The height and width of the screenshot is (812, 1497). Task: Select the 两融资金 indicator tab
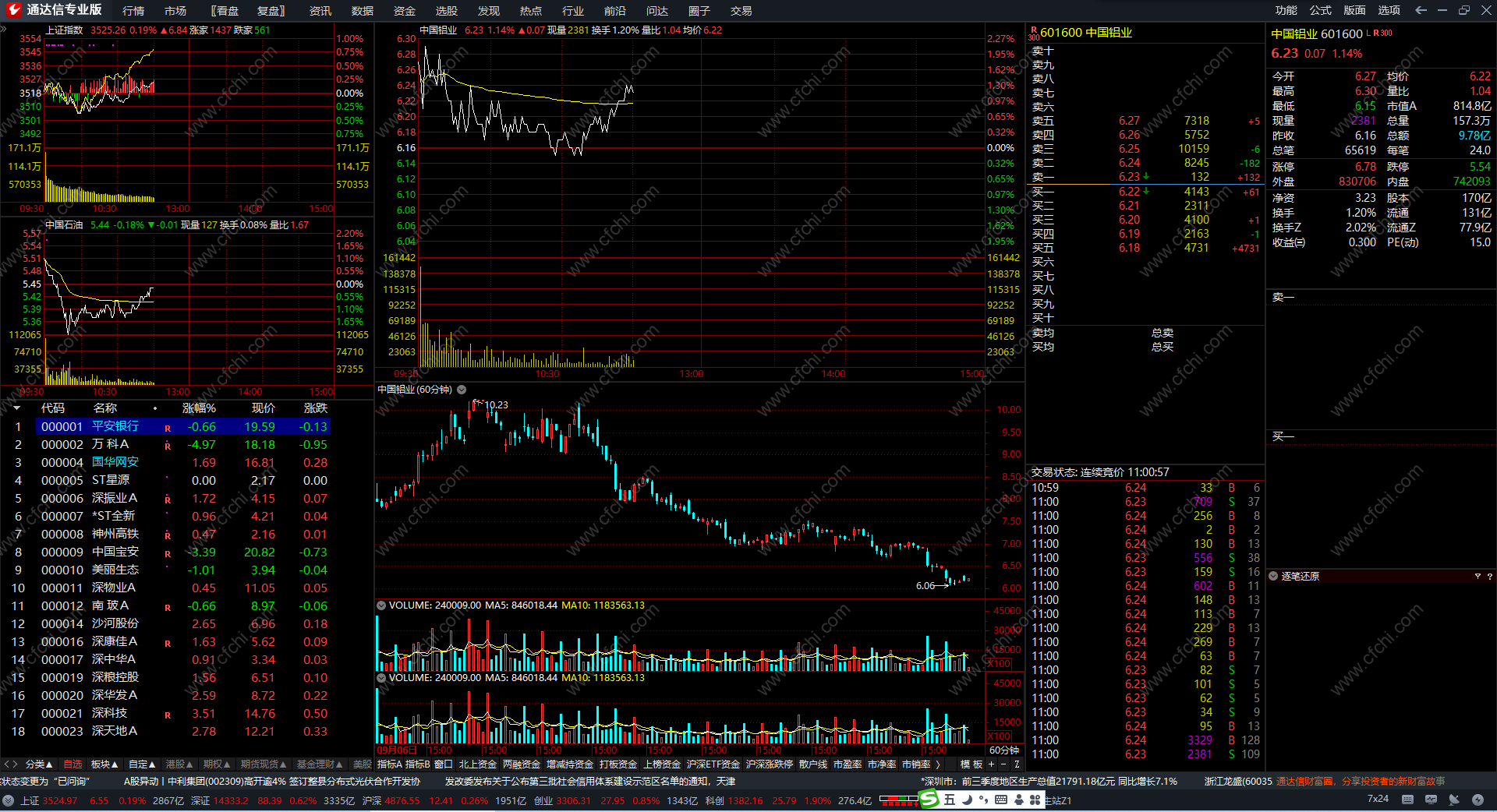click(x=522, y=764)
